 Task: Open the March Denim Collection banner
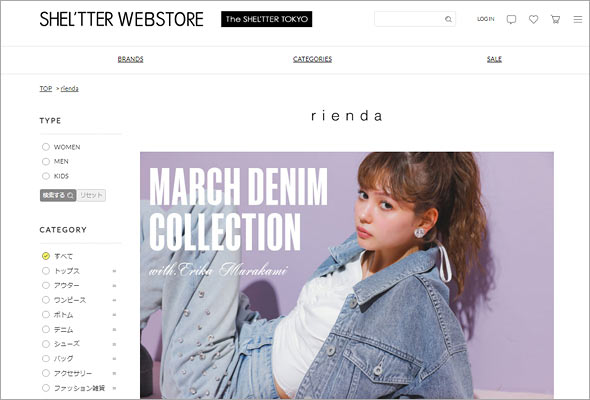(x=347, y=275)
